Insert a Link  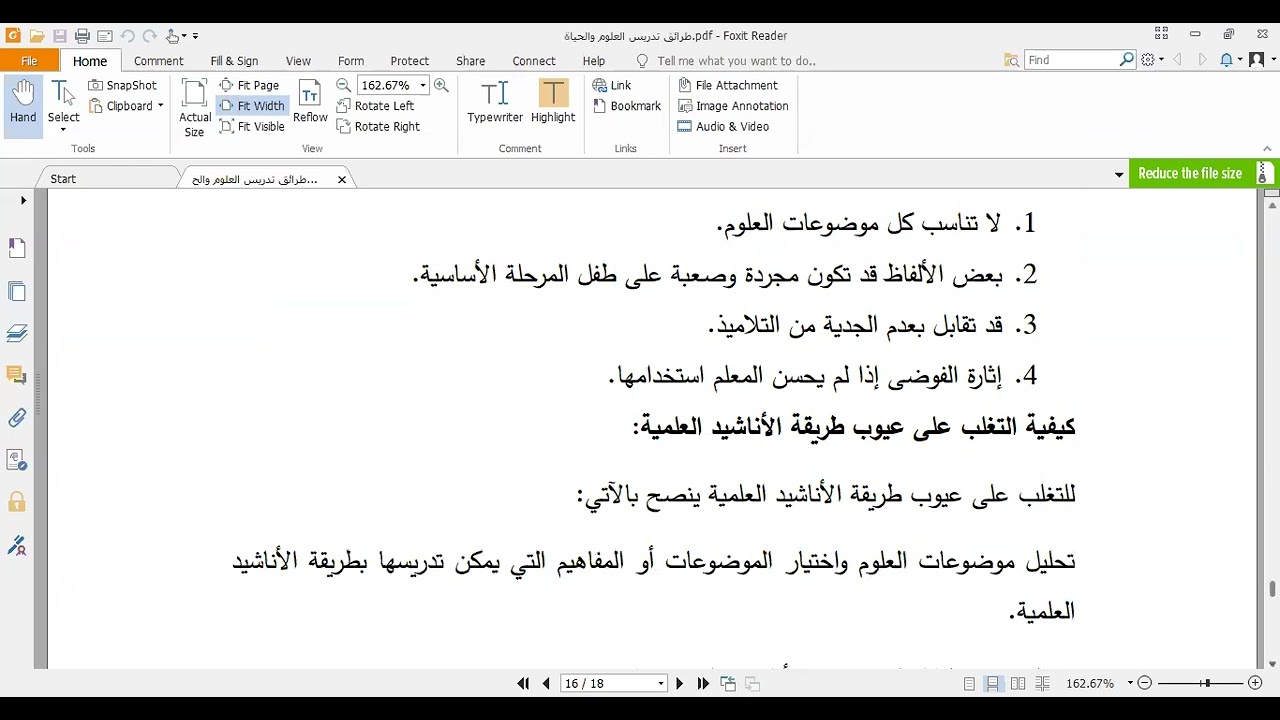coord(612,85)
